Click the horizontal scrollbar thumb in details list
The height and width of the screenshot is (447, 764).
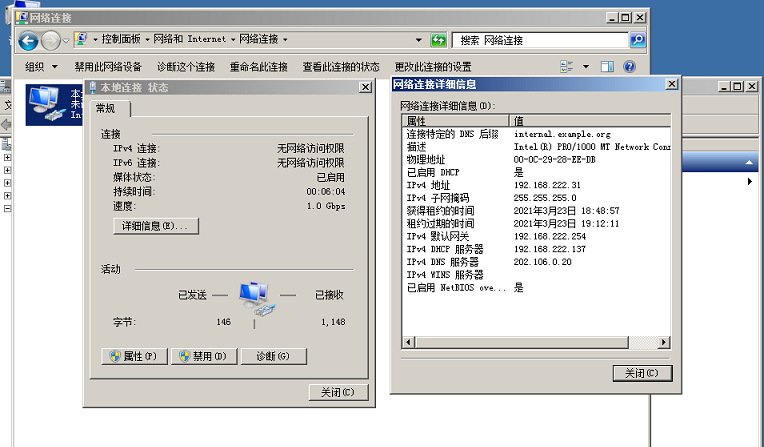(x=521, y=342)
